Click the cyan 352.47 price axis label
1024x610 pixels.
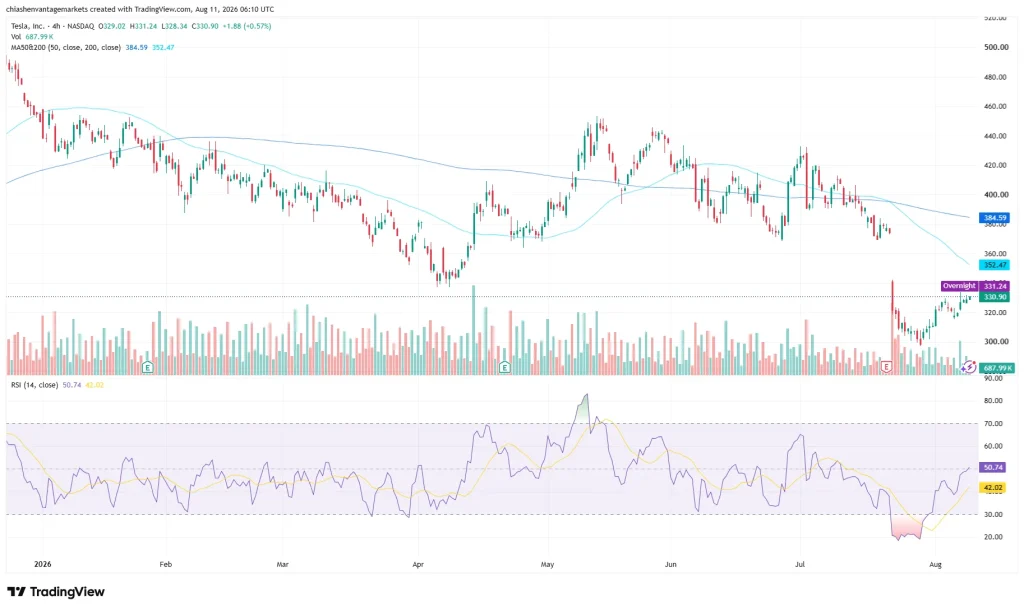(x=995, y=265)
